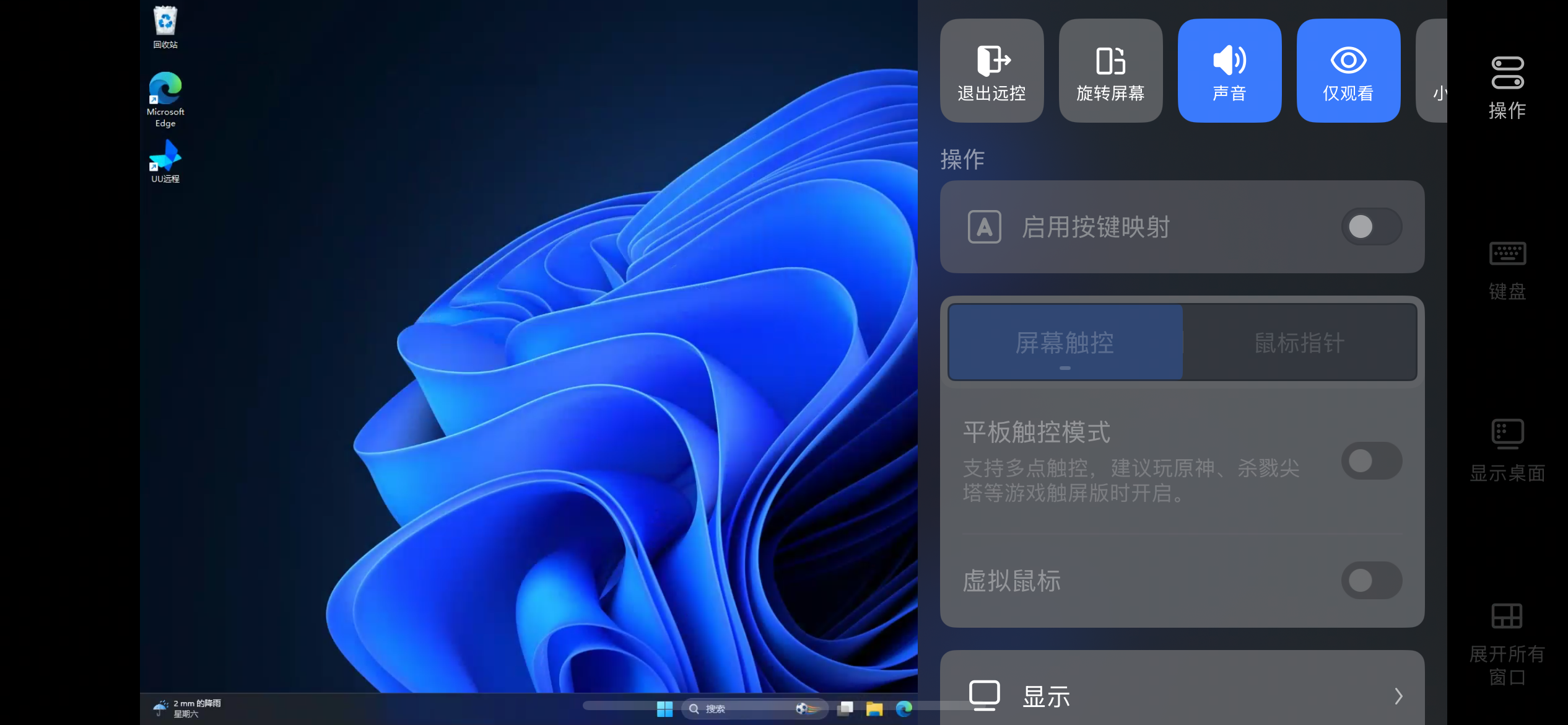Image resolution: width=1568 pixels, height=725 pixels.
Task: Turn on 虚拟鼠标 switch
Action: [x=1371, y=581]
